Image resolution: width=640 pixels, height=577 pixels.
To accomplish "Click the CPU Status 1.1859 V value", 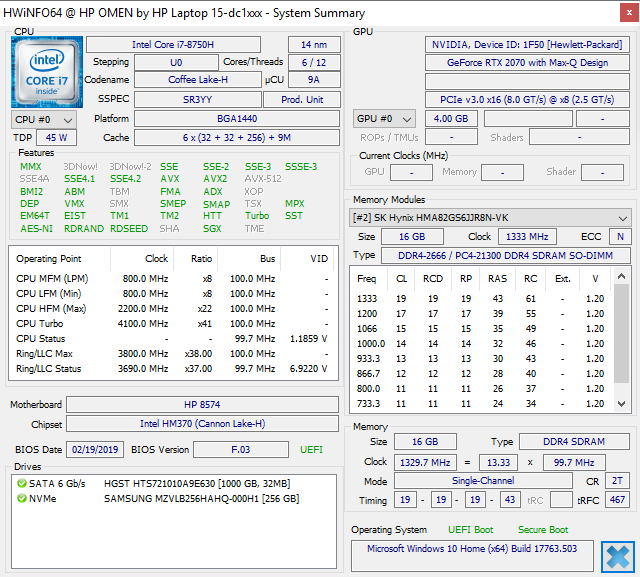I will click(x=309, y=339).
